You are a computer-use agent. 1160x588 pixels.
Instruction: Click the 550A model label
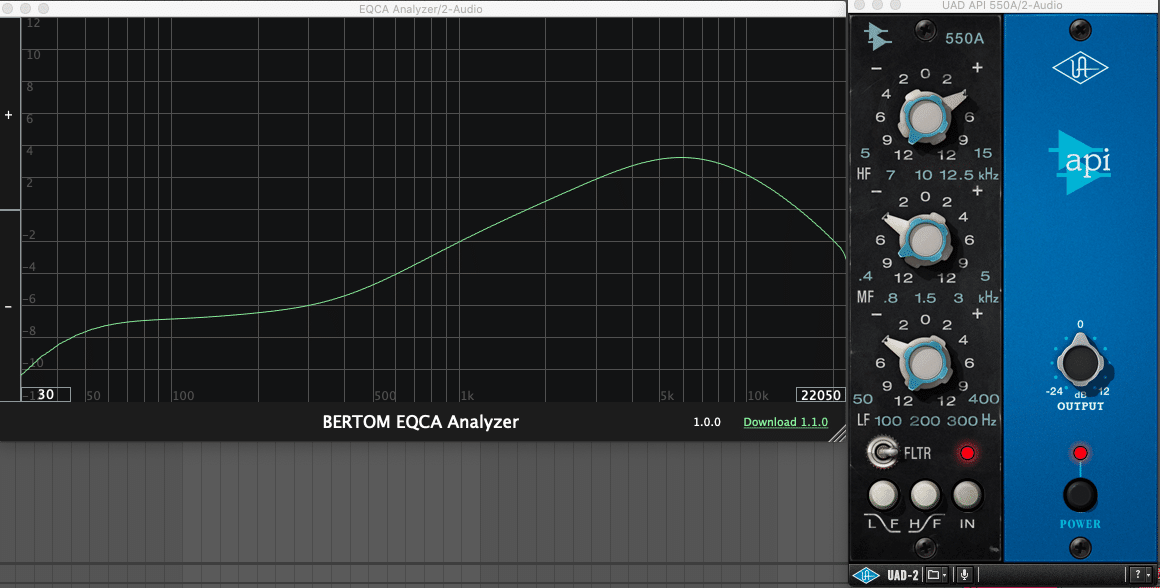point(964,38)
